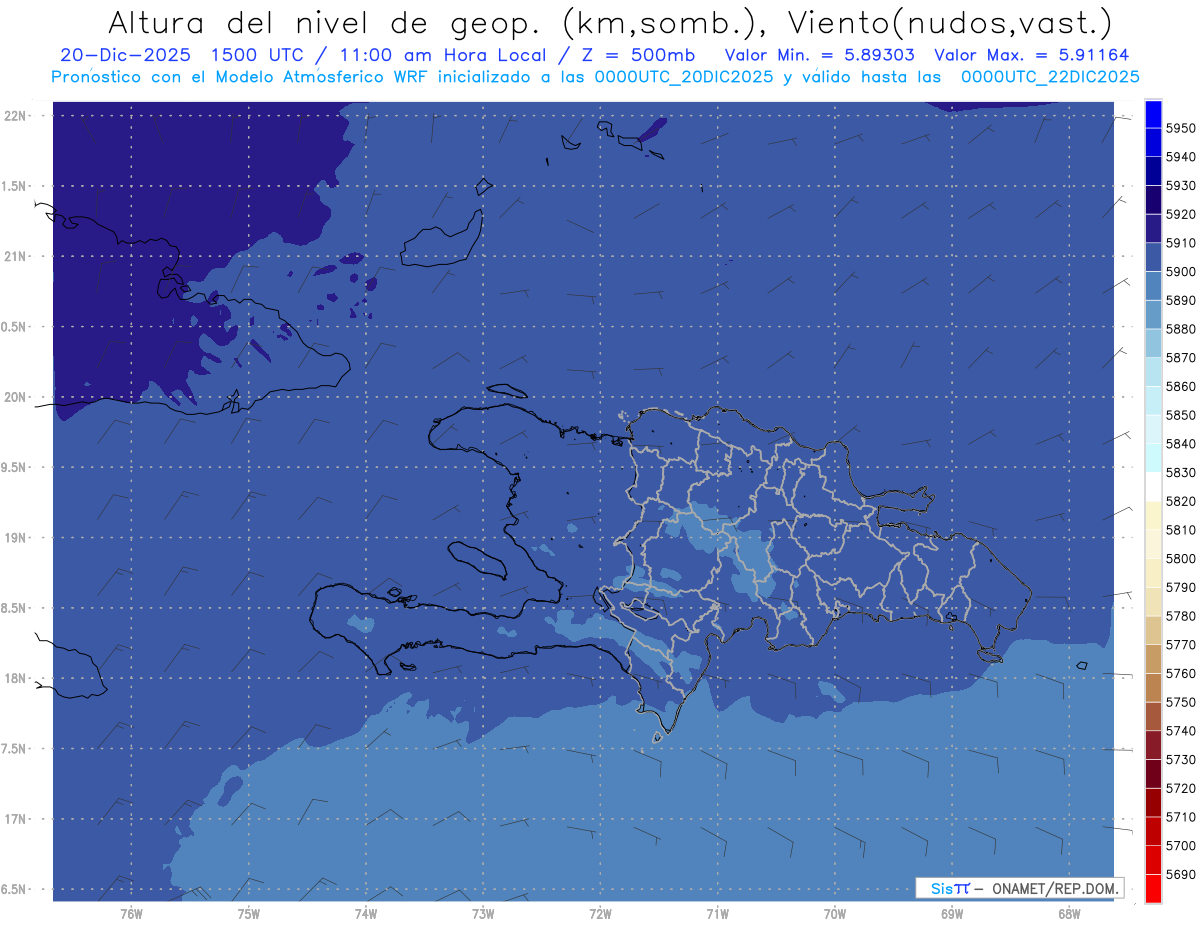
Task: Click the '74W' longitude label
Action: point(366,913)
